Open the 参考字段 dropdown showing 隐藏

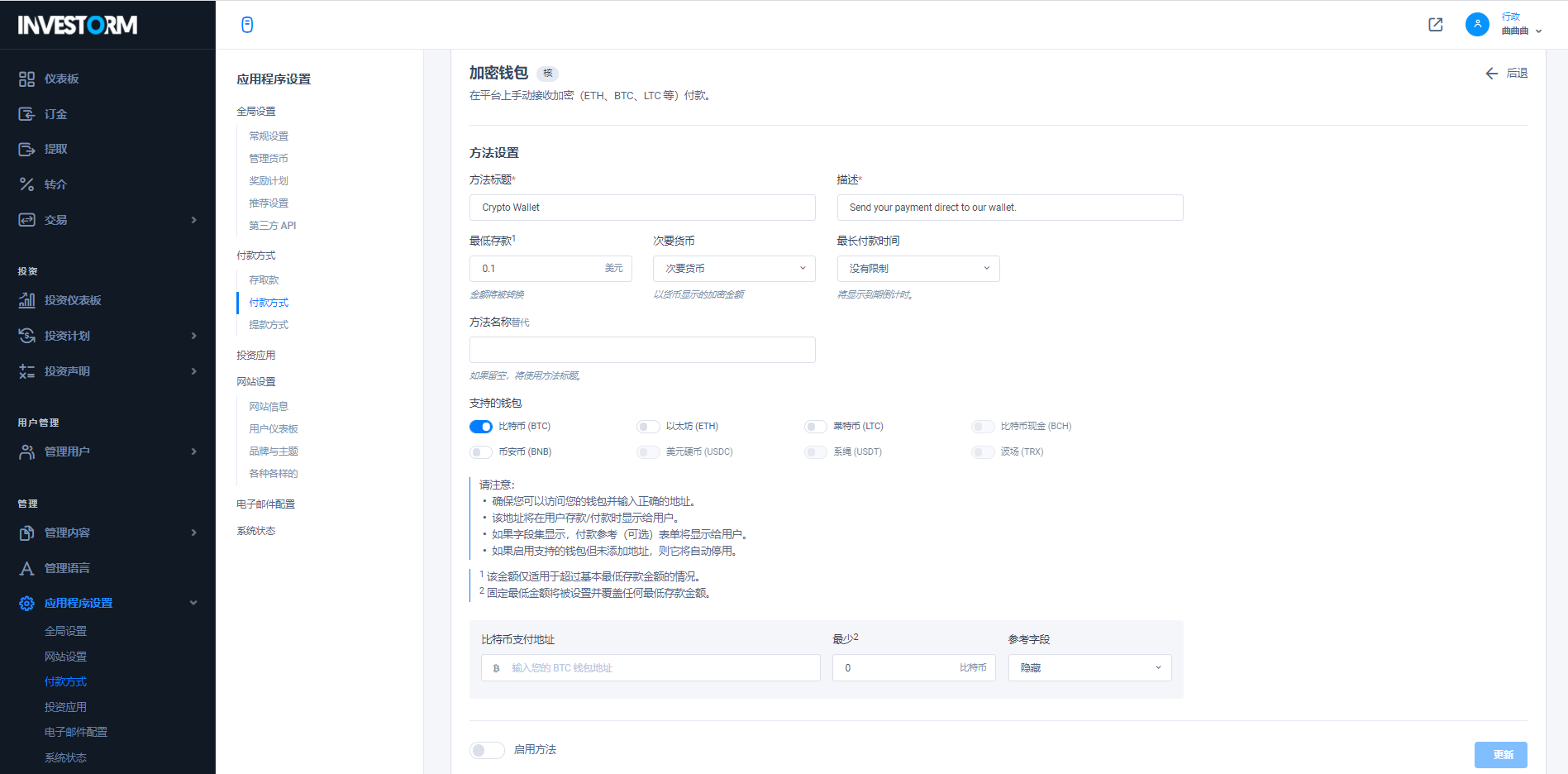[x=1089, y=668]
